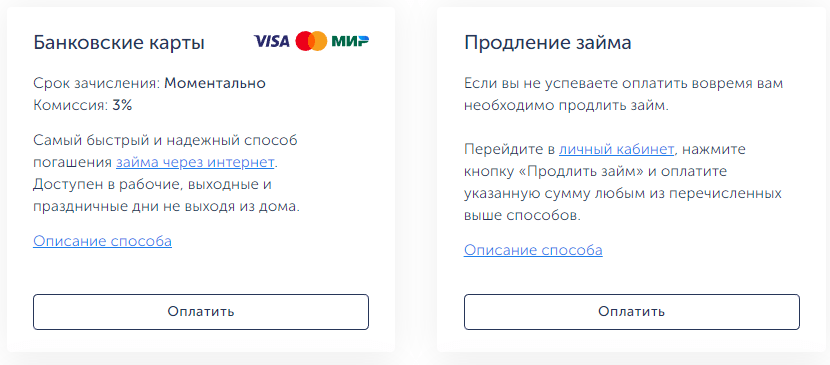Screen dimensions: 830x365
Task: Click the «праздничные дни не выходя из дома» line
Action: click(x=167, y=207)
